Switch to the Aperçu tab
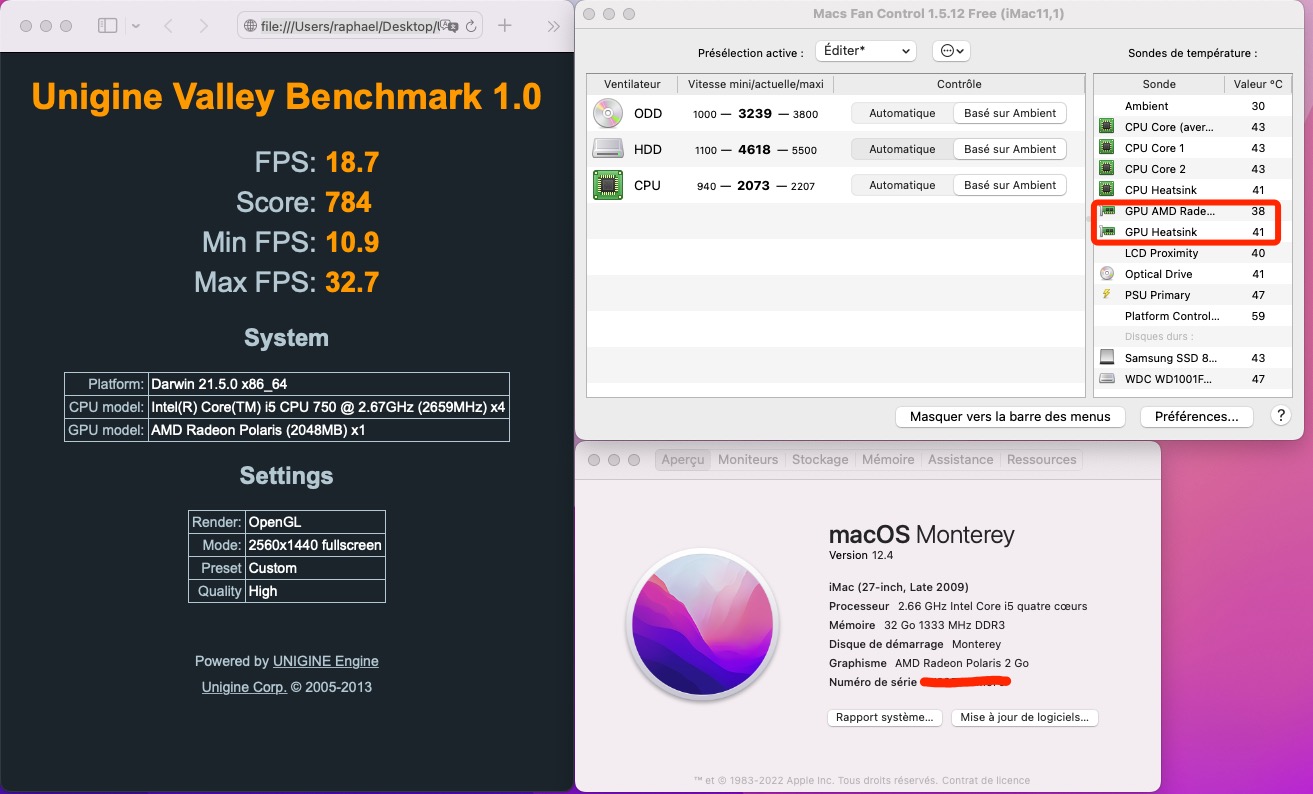 (683, 460)
